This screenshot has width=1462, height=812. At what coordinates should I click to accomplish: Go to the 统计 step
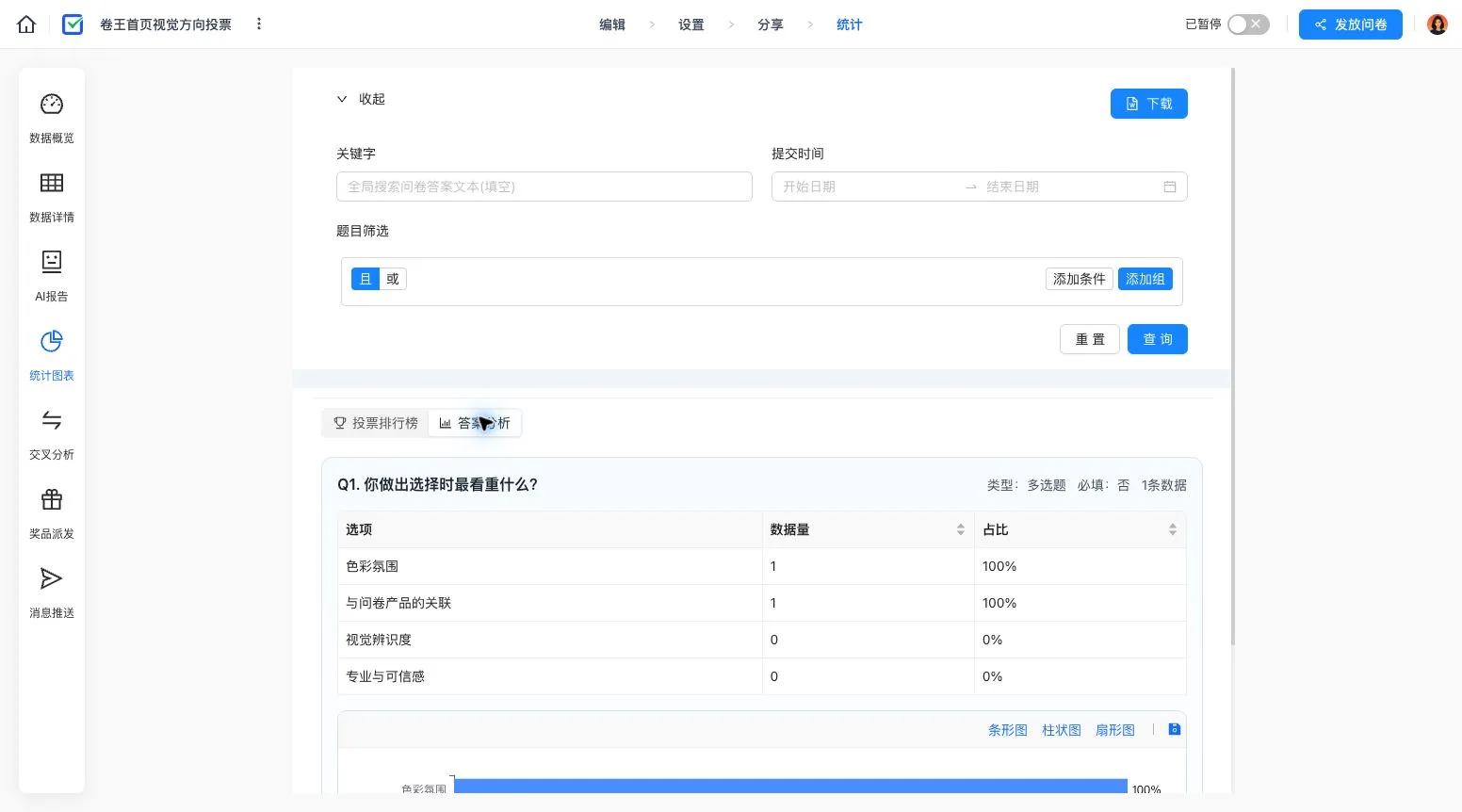(x=850, y=24)
